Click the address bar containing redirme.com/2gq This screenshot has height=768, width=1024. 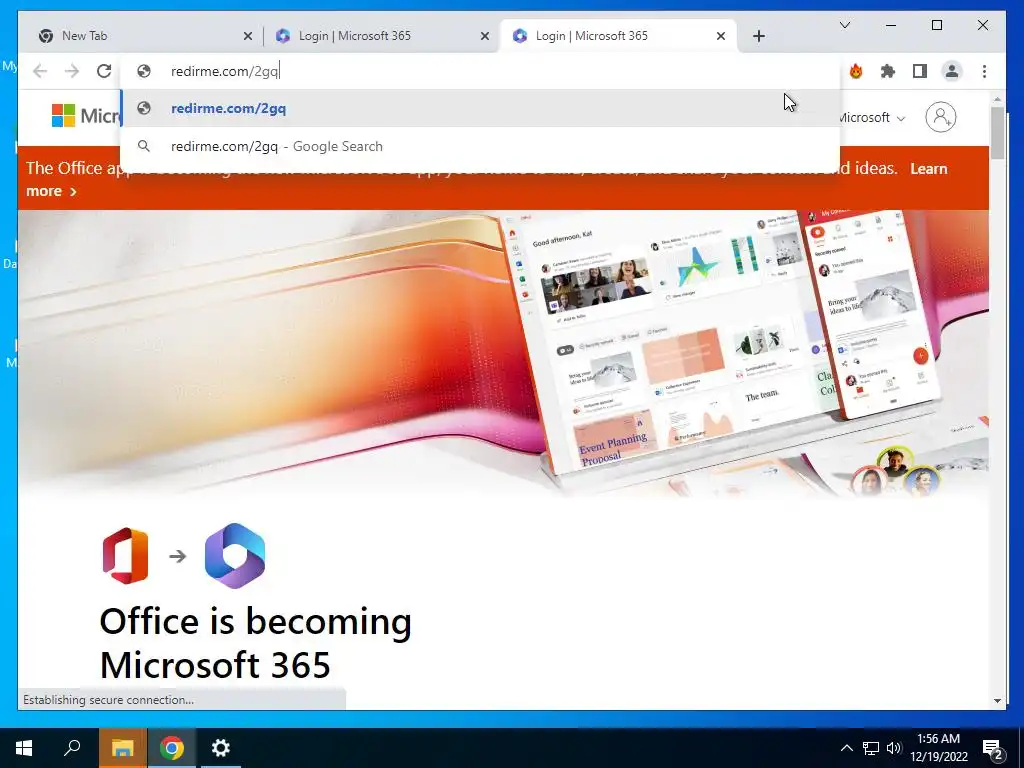pos(480,71)
